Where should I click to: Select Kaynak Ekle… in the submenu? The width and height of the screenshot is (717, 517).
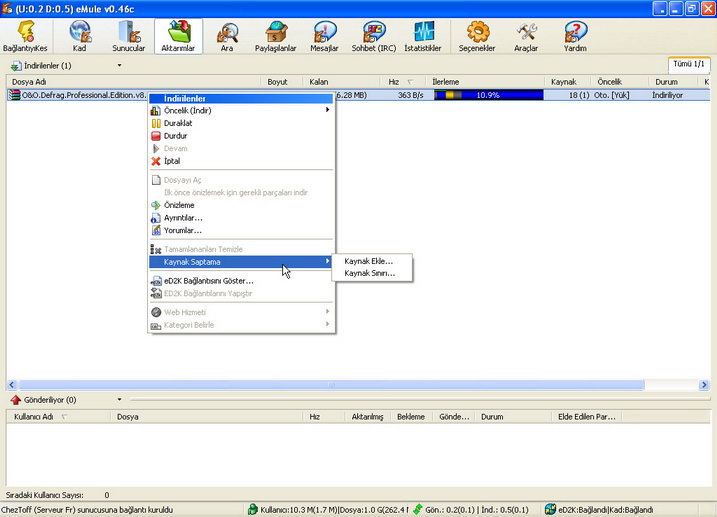pyautogui.click(x=372, y=261)
